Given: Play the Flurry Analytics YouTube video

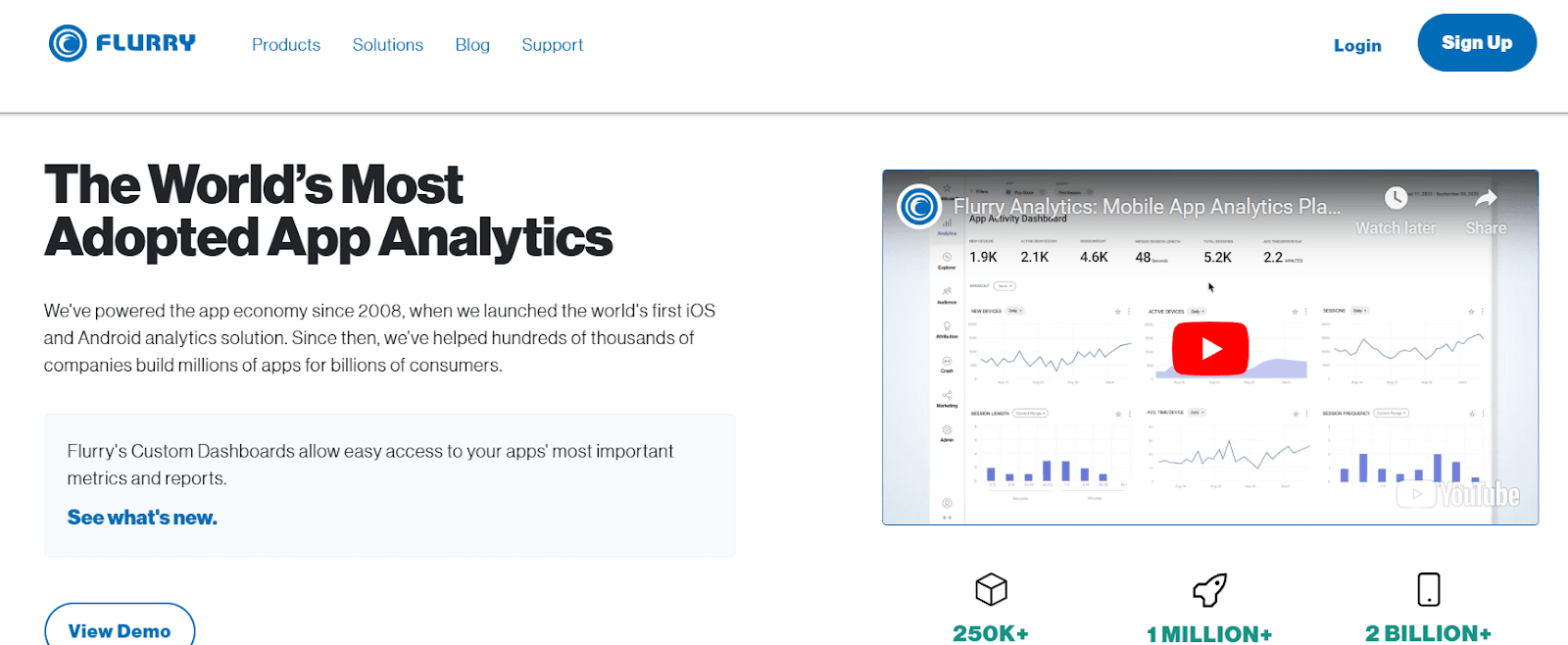Looking at the screenshot, I should point(1210,348).
